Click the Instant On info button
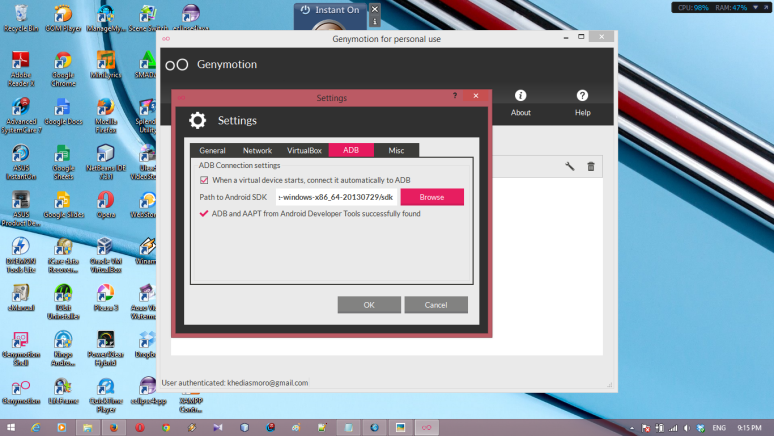Image resolution: width=774 pixels, height=436 pixels. pyautogui.click(x=375, y=22)
